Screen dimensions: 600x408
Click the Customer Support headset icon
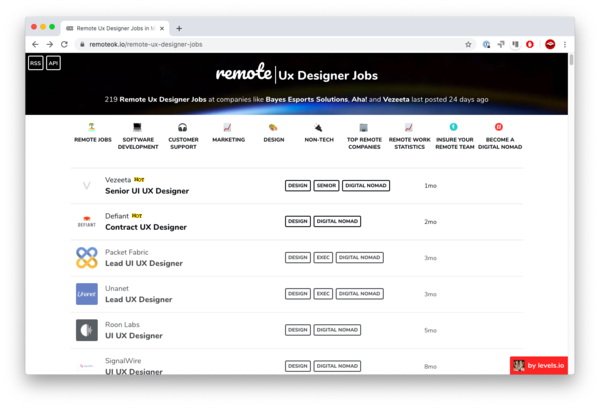point(183,127)
